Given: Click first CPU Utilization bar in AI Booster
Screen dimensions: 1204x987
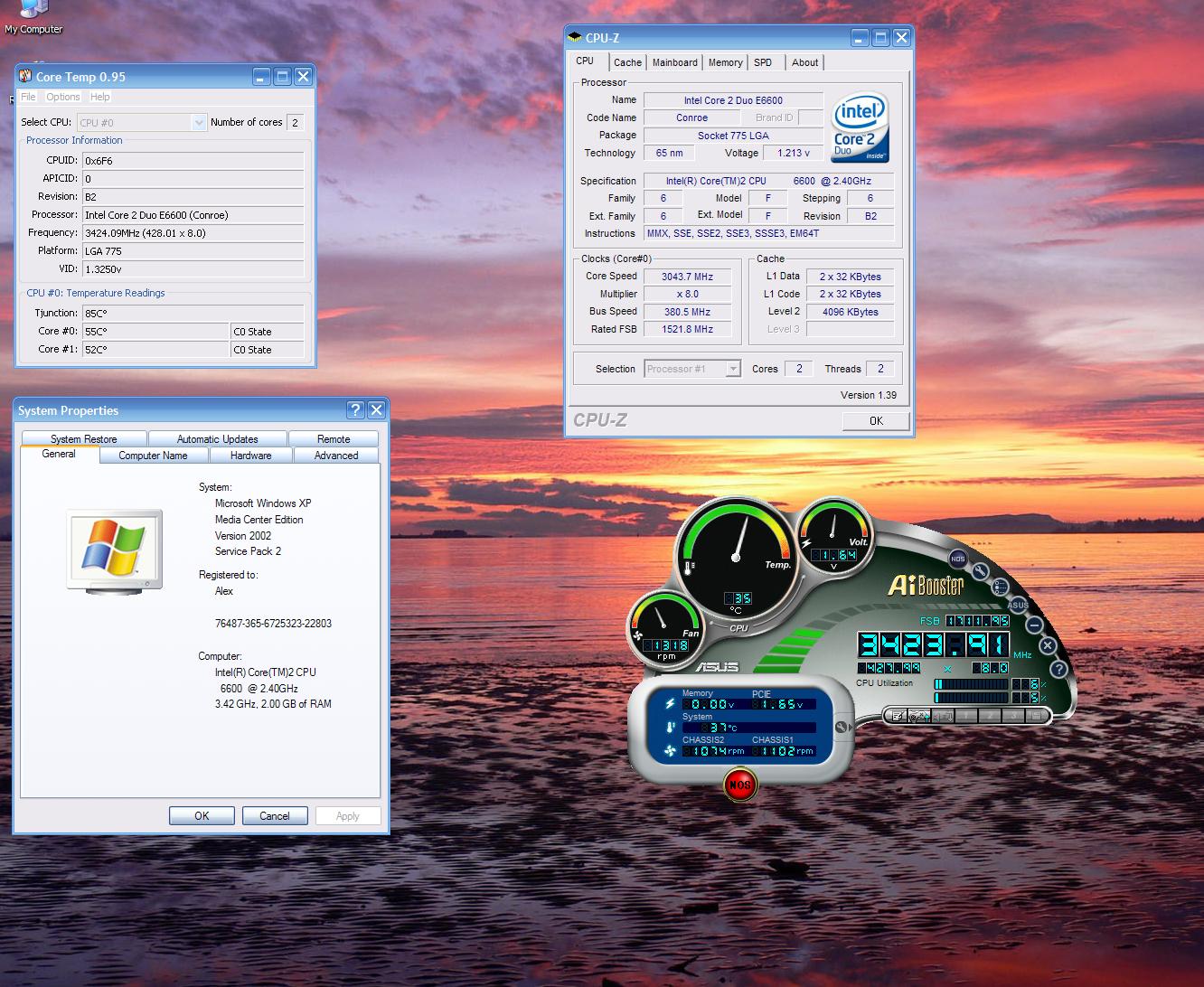Looking at the screenshot, I should pyautogui.click(x=972, y=684).
